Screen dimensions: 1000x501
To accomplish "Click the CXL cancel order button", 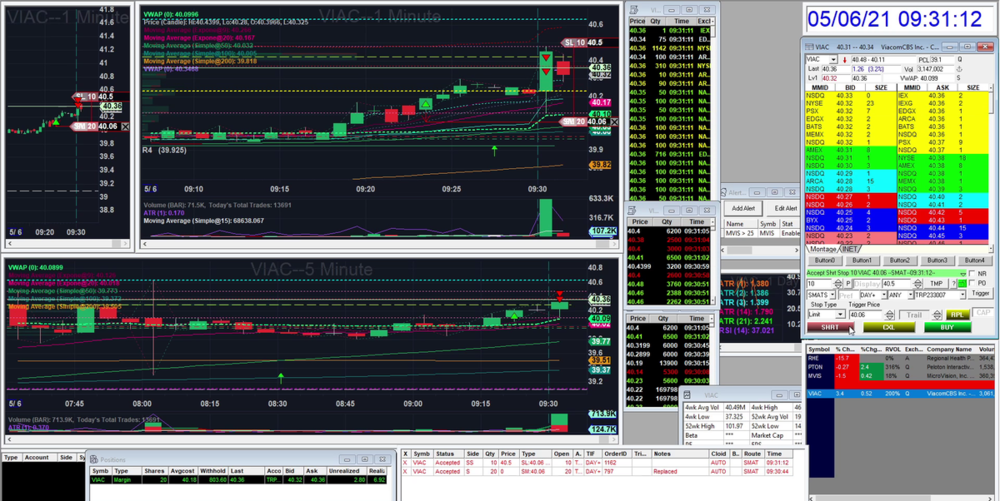I will 889,327.
